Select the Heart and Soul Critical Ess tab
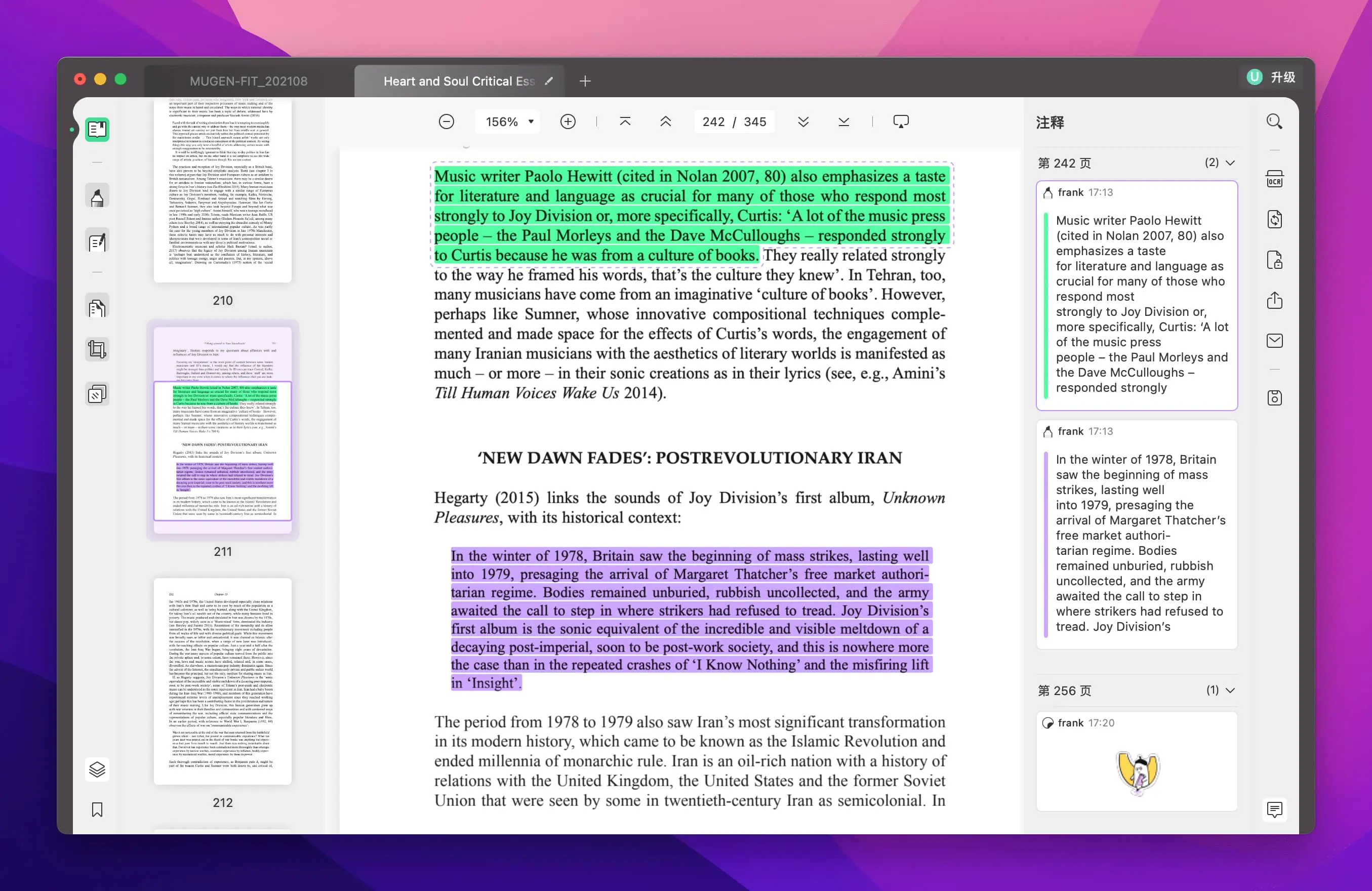Image resolution: width=1372 pixels, height=891 pixels. pyautogui.click(x=459, y=82)
